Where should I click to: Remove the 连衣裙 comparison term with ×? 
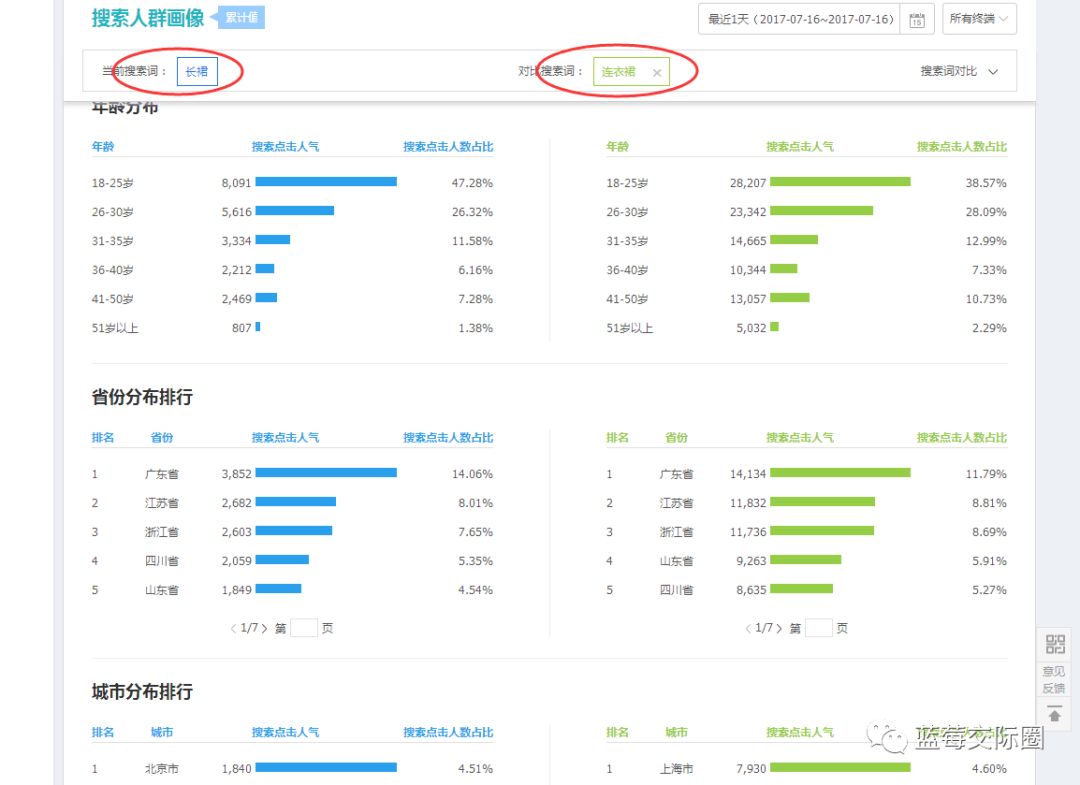[657, 72]
